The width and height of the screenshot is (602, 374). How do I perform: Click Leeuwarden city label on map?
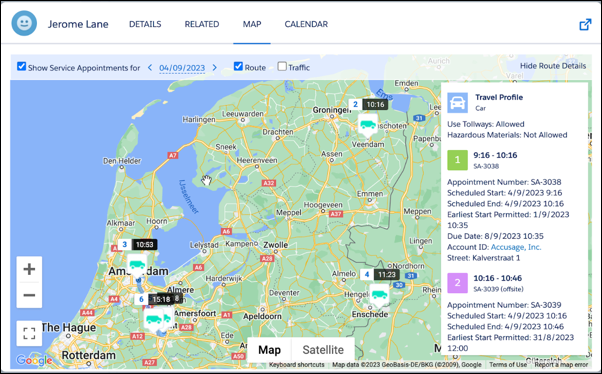pyautogui.click(x=243, y=114)
